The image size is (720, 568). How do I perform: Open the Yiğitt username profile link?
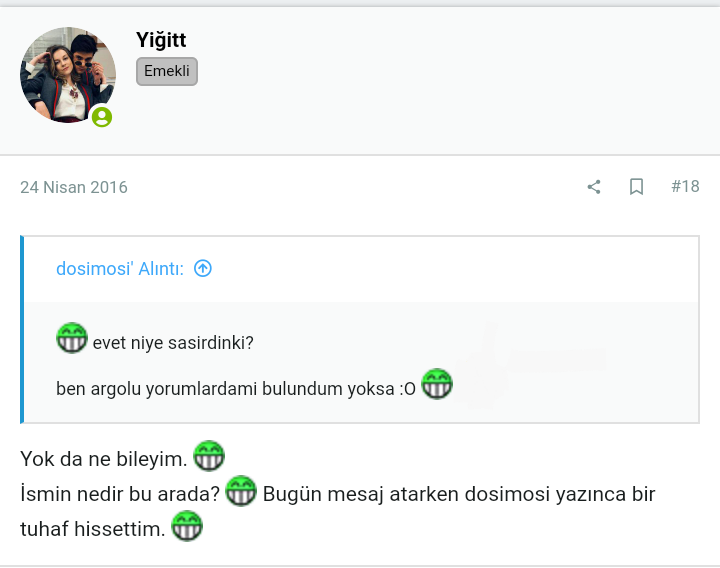161,40
